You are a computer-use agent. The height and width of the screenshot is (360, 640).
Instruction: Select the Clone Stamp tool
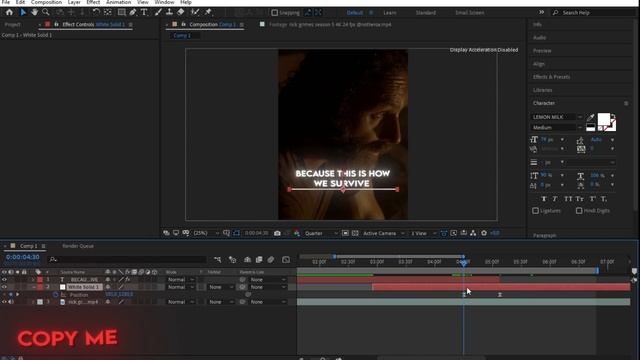click(169, 12)
